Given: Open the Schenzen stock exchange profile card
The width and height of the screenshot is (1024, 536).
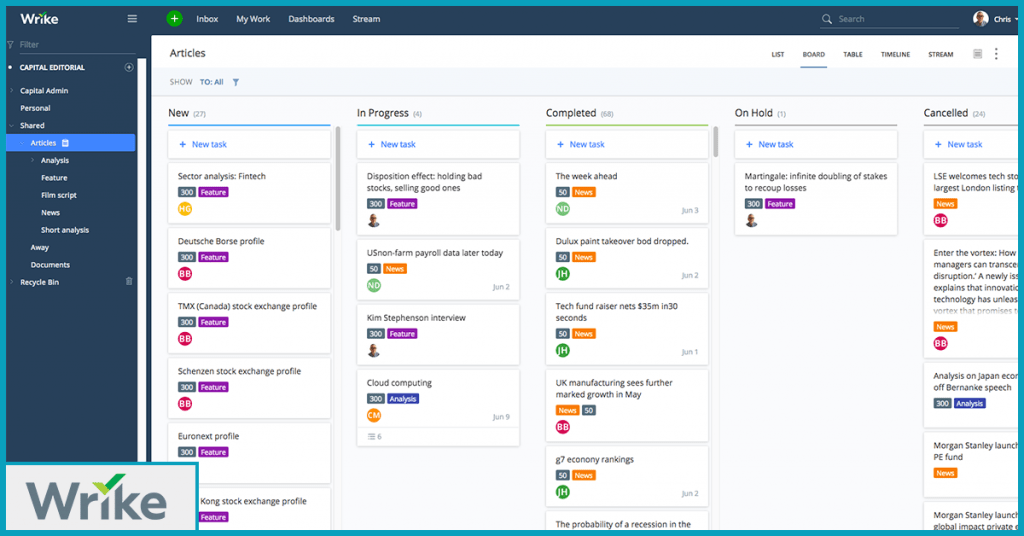Looking at the screenshot, I should pos(249,388).
